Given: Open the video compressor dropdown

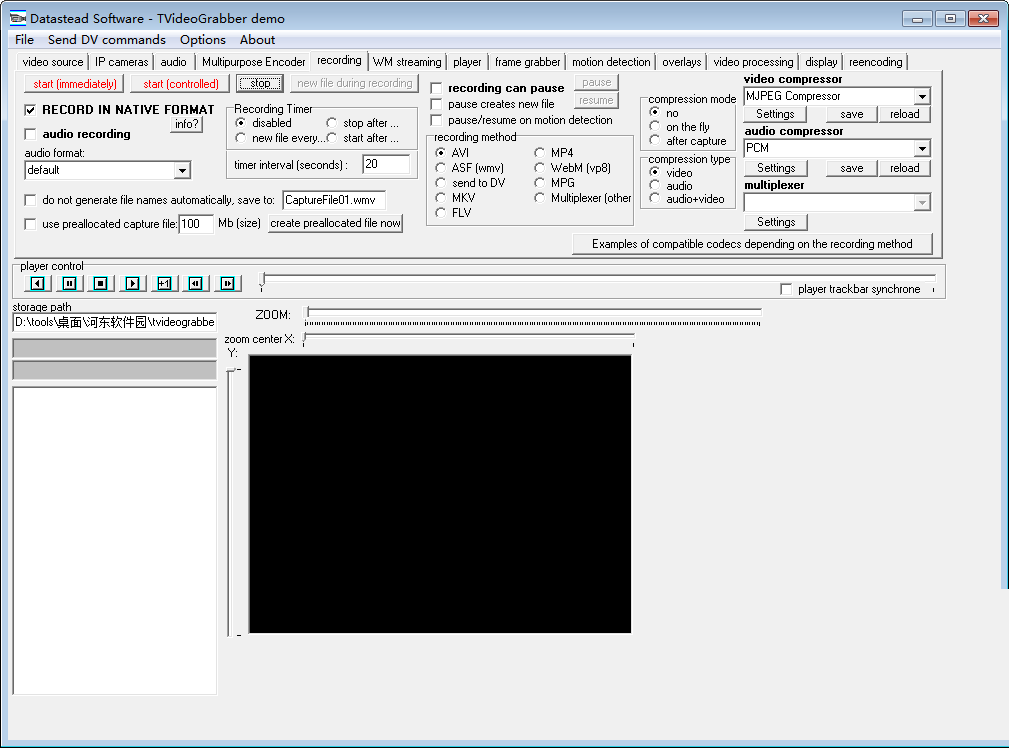Looking at the screenshot, I should (922, 97).
